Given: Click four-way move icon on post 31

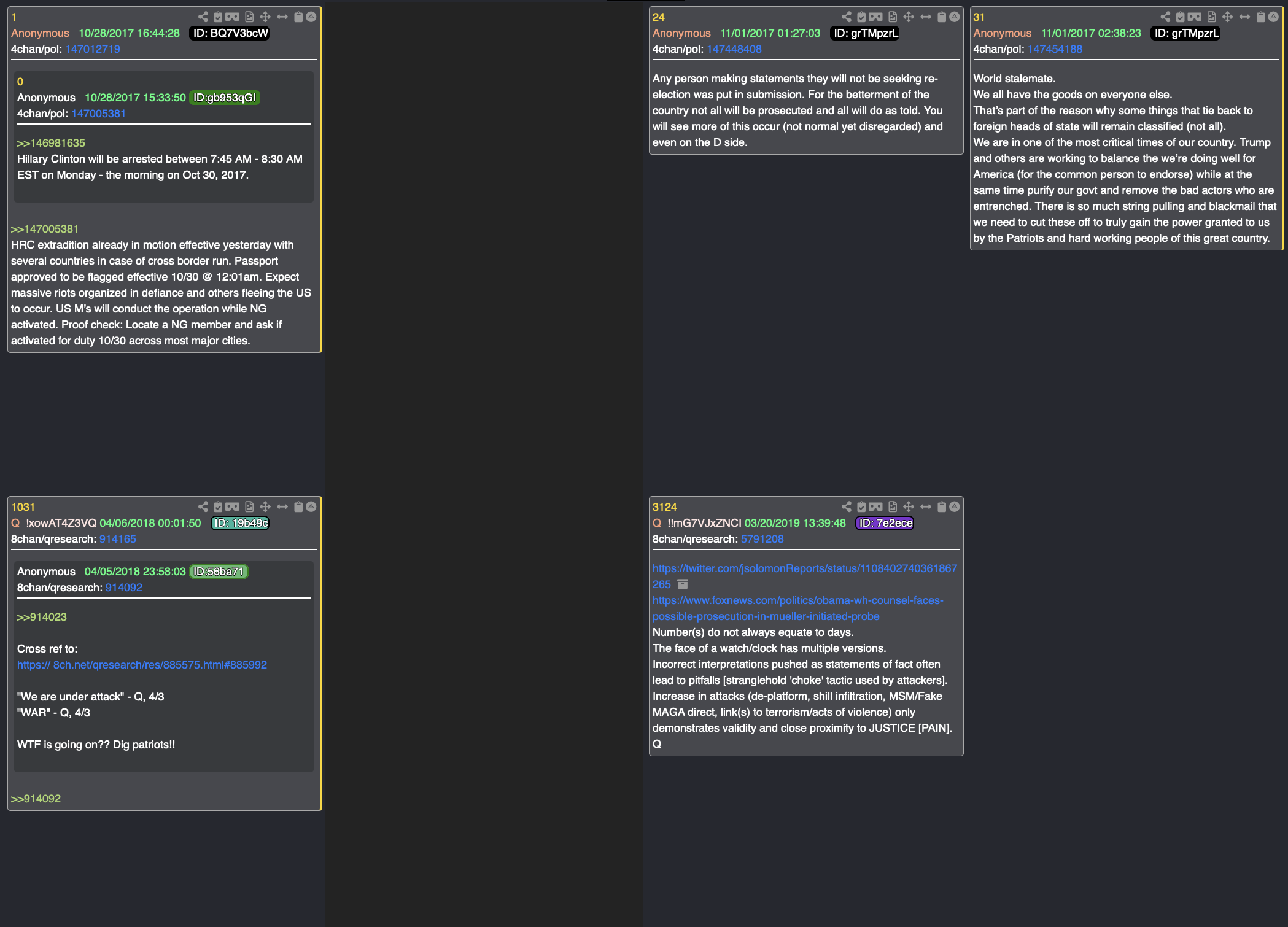Looking at the screenshot, I should [1227, 17].
